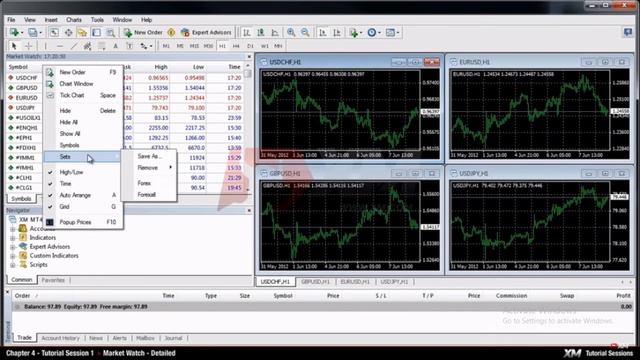Click the Market Watch vertical scrollbar
The image size is (640, 360).
(248, 127)
